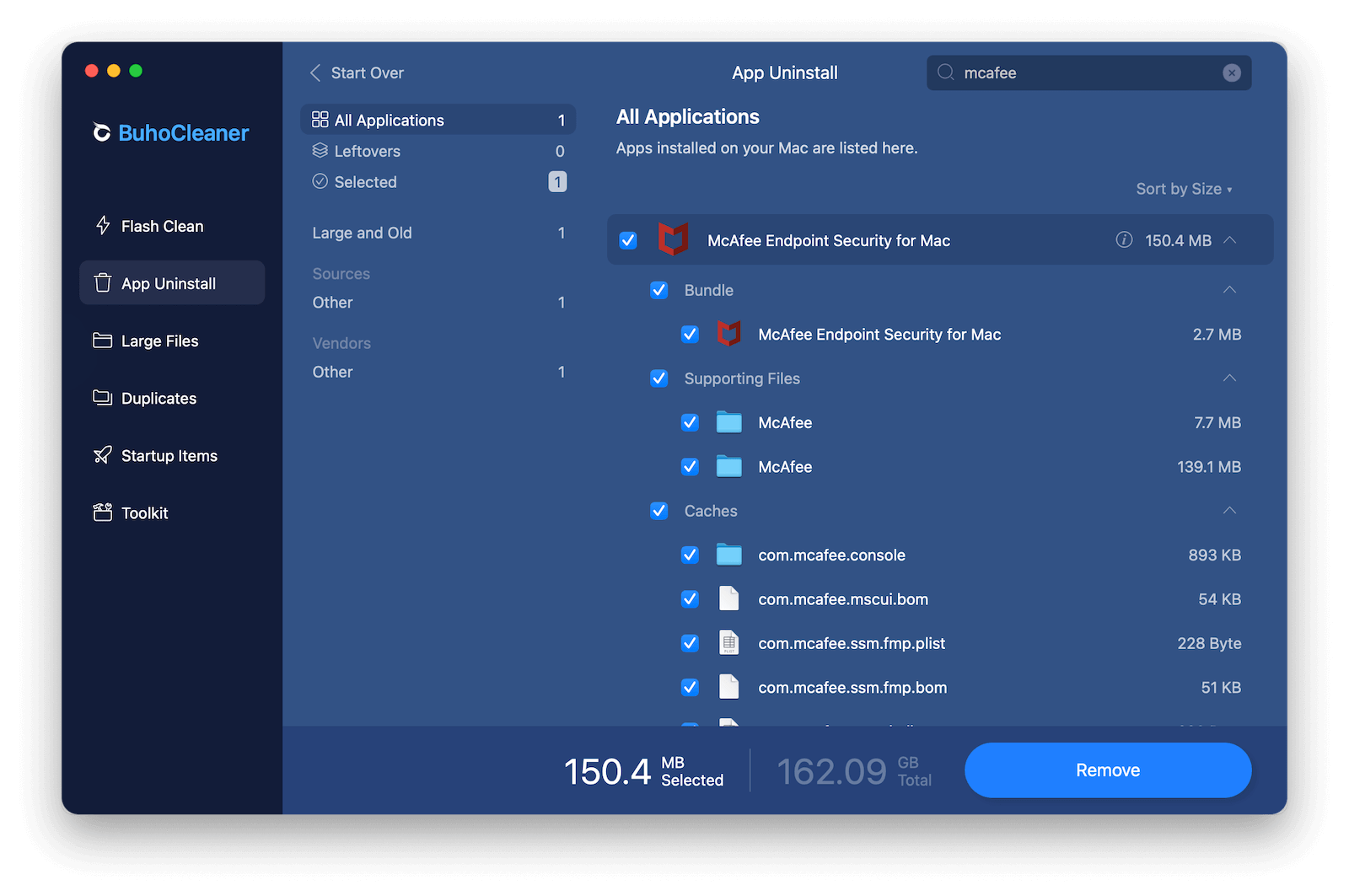Click the com.mcafee.ssm.fmp.bom file icon
1349x896 pixels.
click(729, 687)
